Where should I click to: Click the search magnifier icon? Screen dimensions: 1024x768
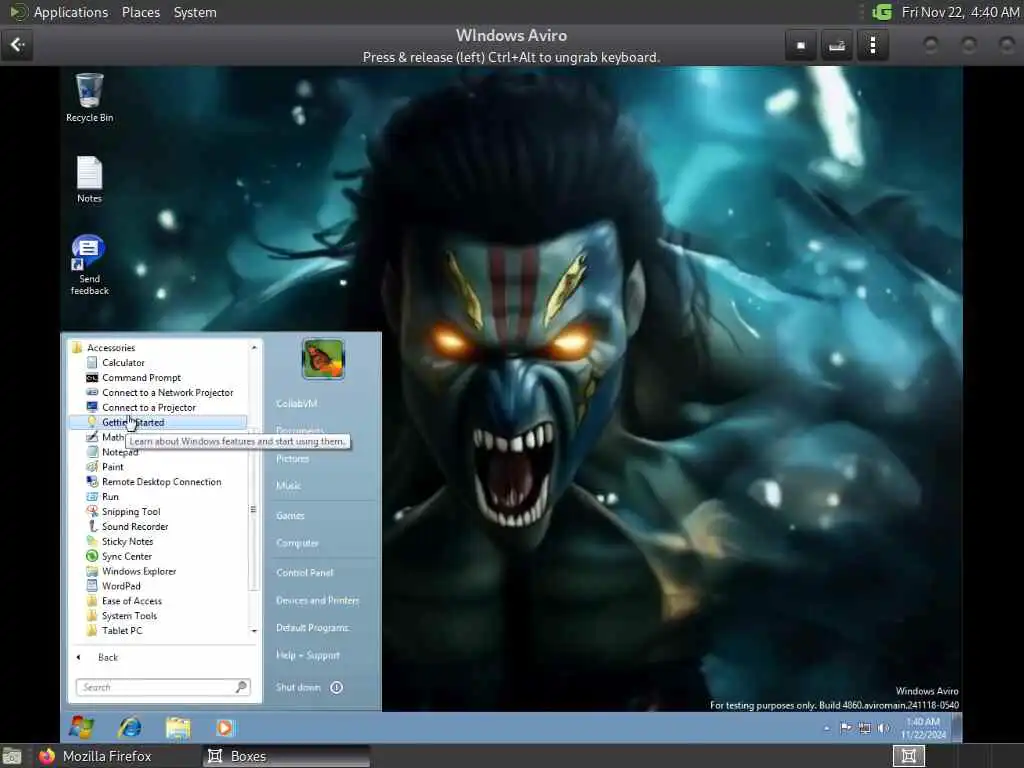pos(242,686)
